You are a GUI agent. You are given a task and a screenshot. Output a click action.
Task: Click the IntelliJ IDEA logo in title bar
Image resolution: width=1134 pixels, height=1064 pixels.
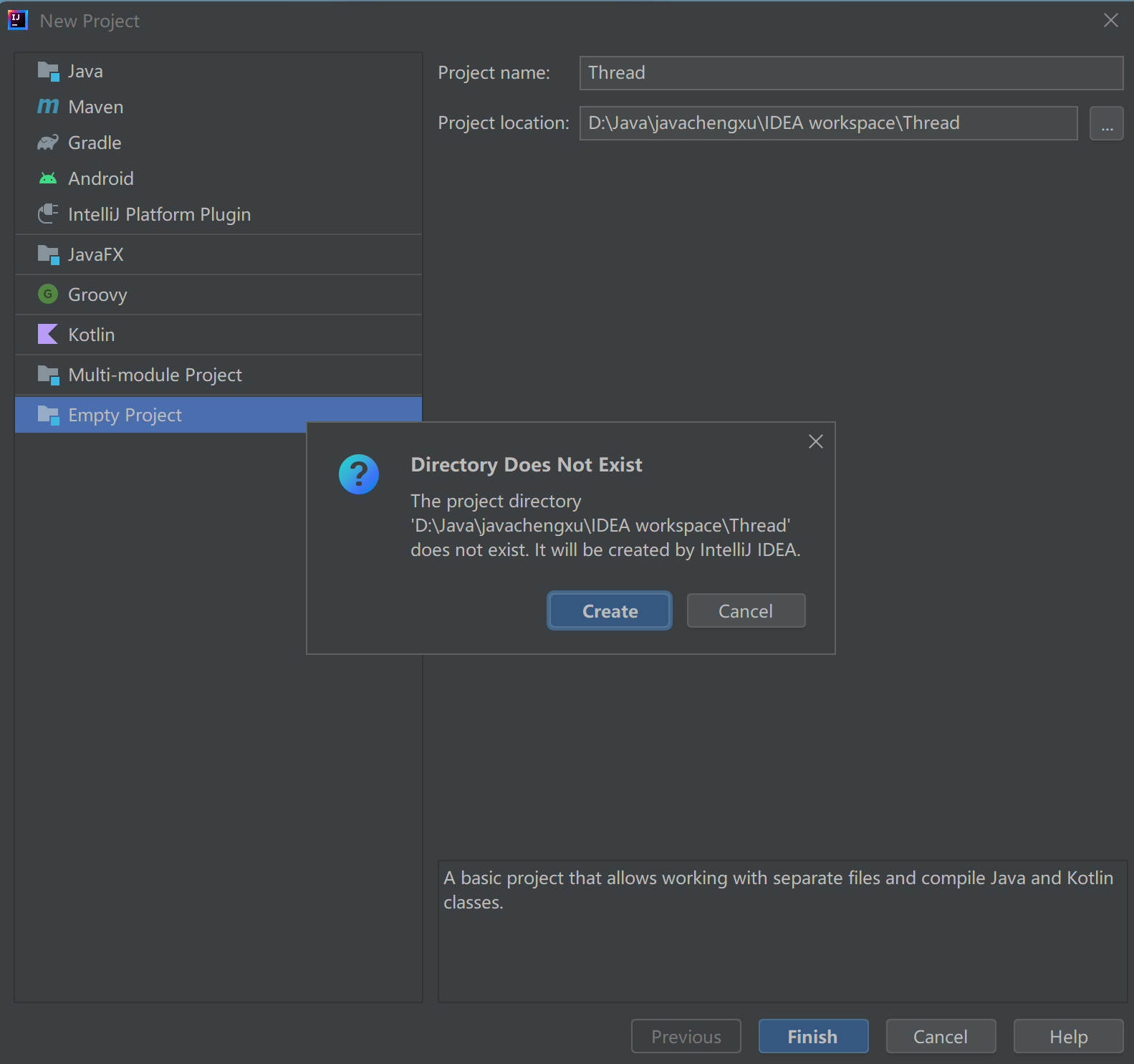[x=17, y=20]
